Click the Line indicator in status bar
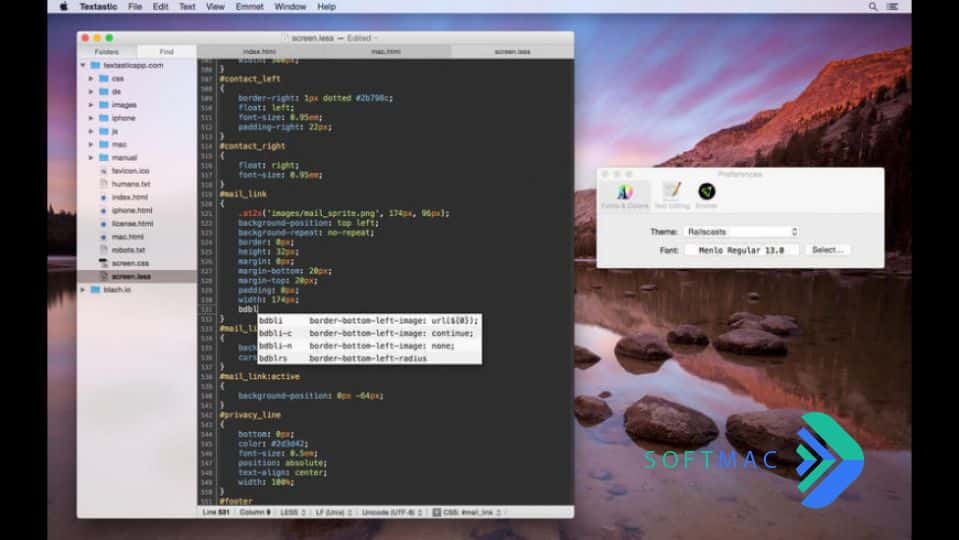Screen dimensions: 959x540 (216, 512)
